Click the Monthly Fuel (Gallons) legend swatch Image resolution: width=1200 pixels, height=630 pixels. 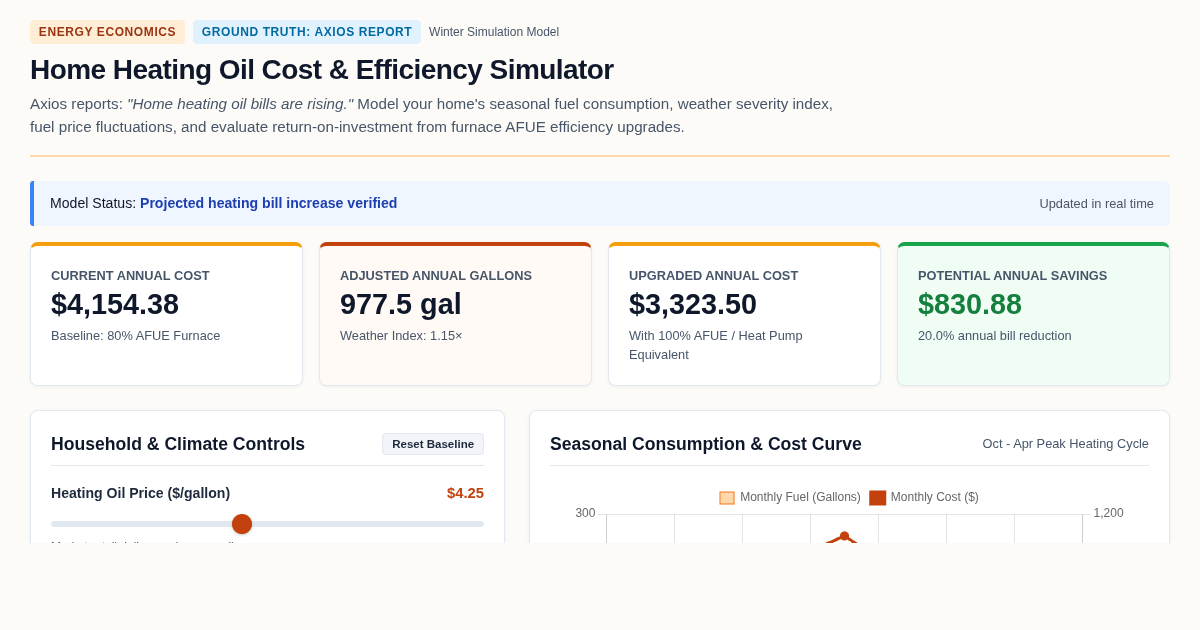click(x=727, y=498)
